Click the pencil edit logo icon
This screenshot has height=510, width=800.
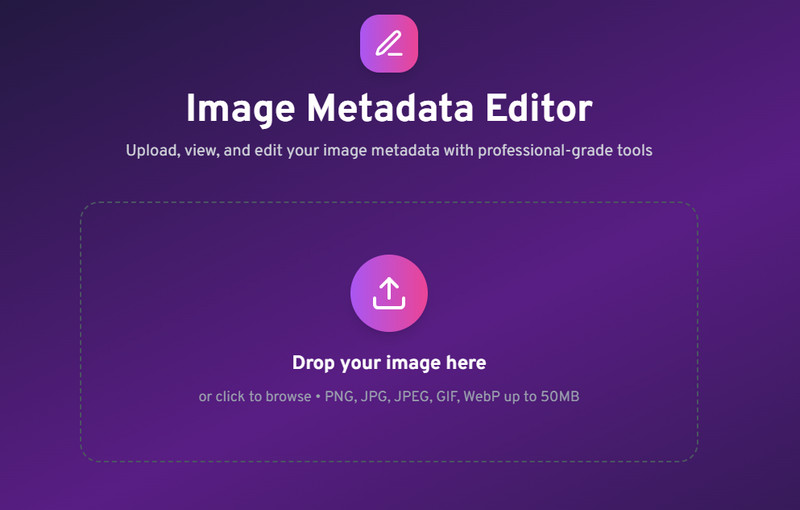389,43
